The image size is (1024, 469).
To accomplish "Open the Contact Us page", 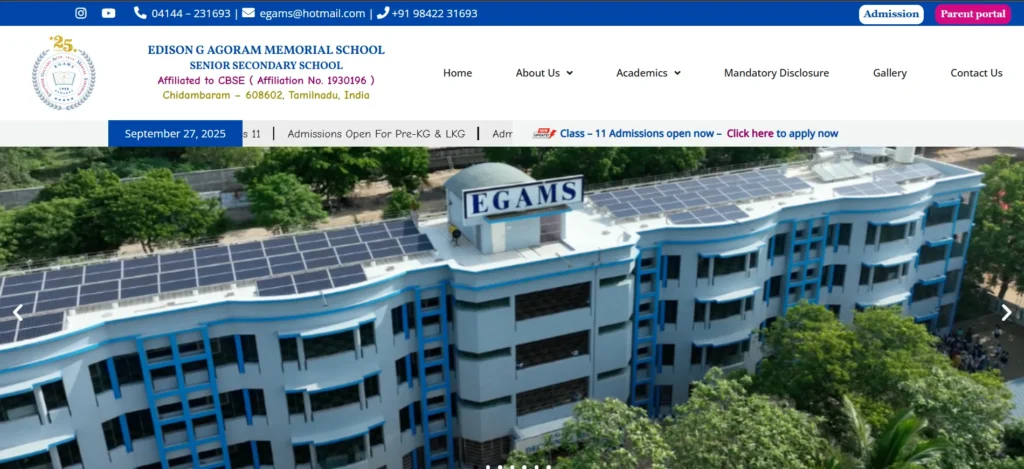I will (x=976, y=73).
